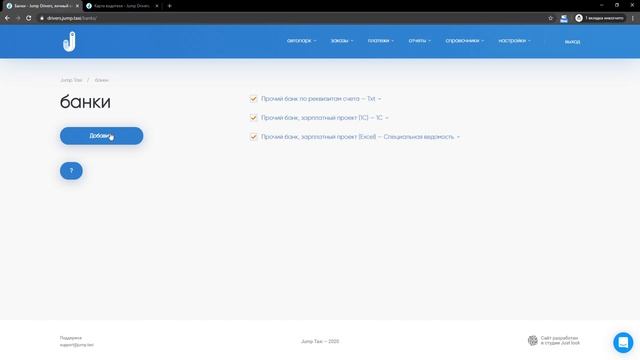640x360 pixels.
Task: Open the browser extension icon beside the star
Action: pos(564,18)
